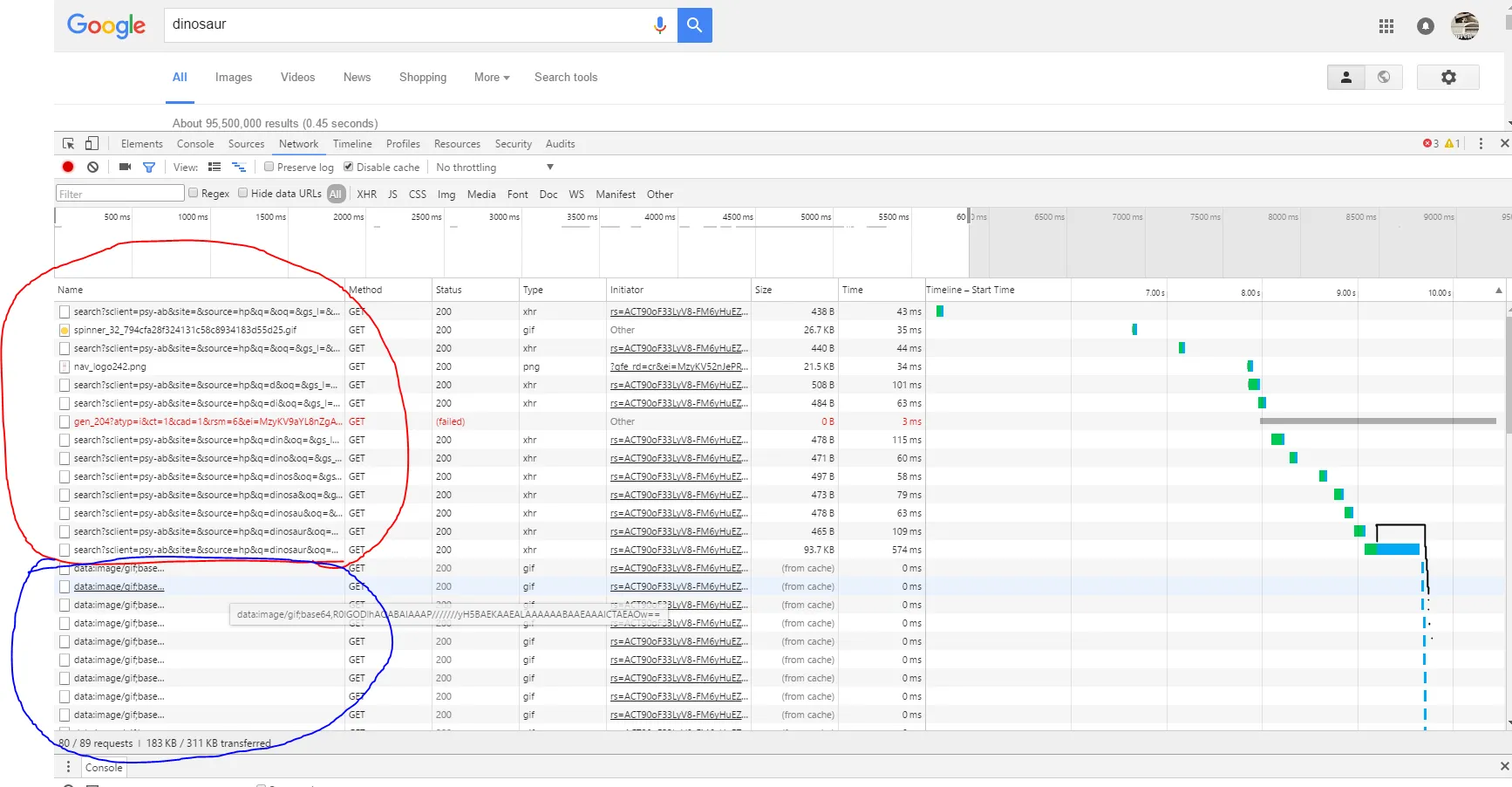This screenshot has height=787, width=1512.
Task: Open Videos search results
Action: click(298, 78)
